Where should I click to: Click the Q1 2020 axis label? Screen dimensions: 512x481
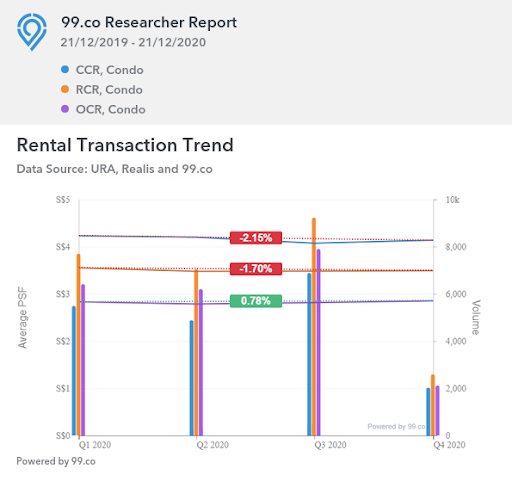pyautogui.click(x=95, y=445)
